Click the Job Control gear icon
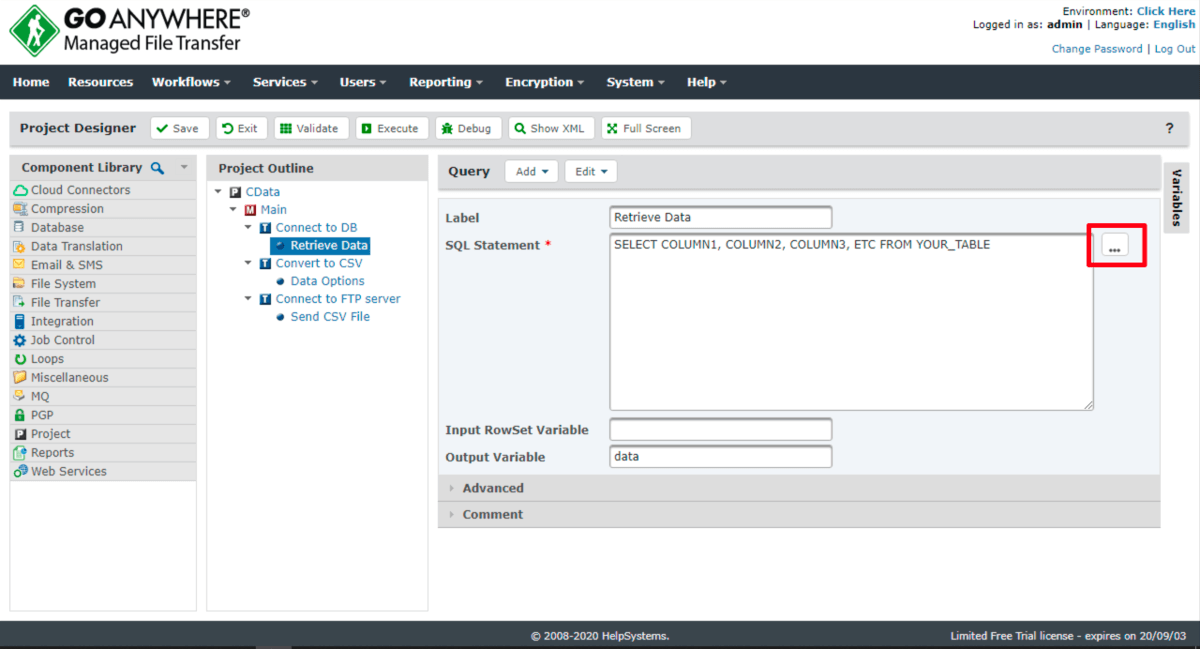Viewport: 1200px width, 649px height. click(21, 340)
